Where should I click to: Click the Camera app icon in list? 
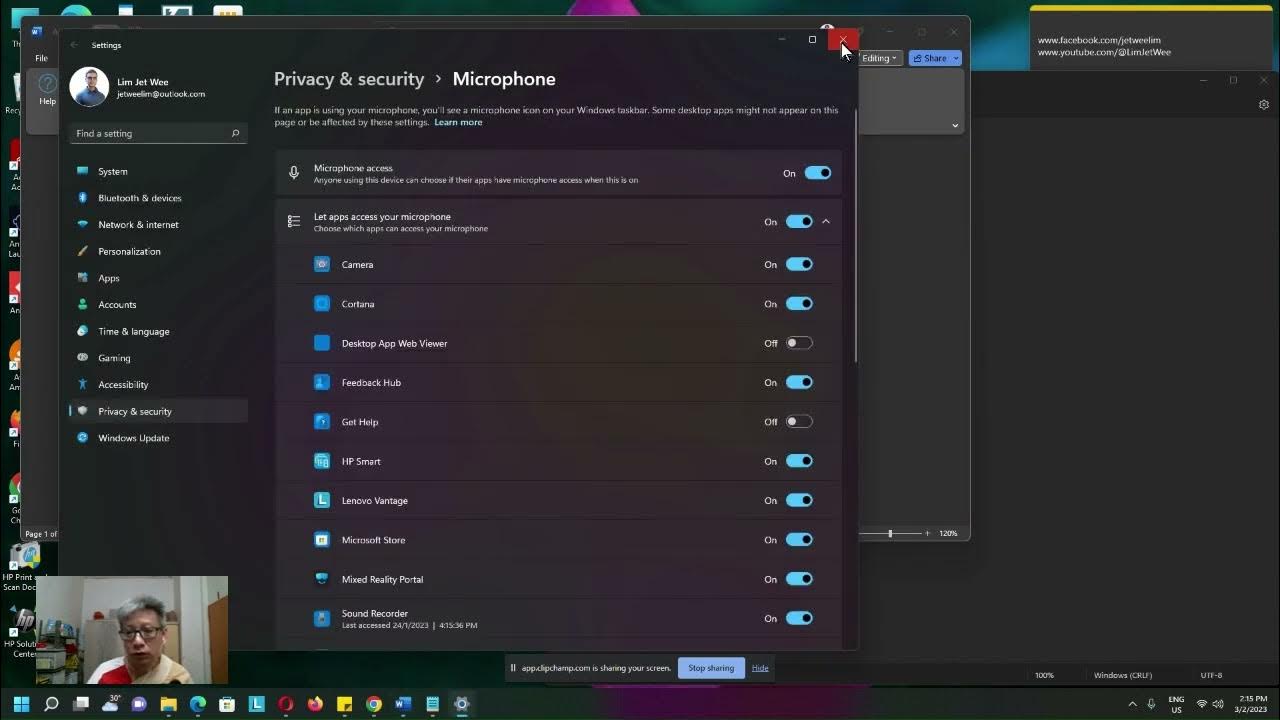click(322, 264)
